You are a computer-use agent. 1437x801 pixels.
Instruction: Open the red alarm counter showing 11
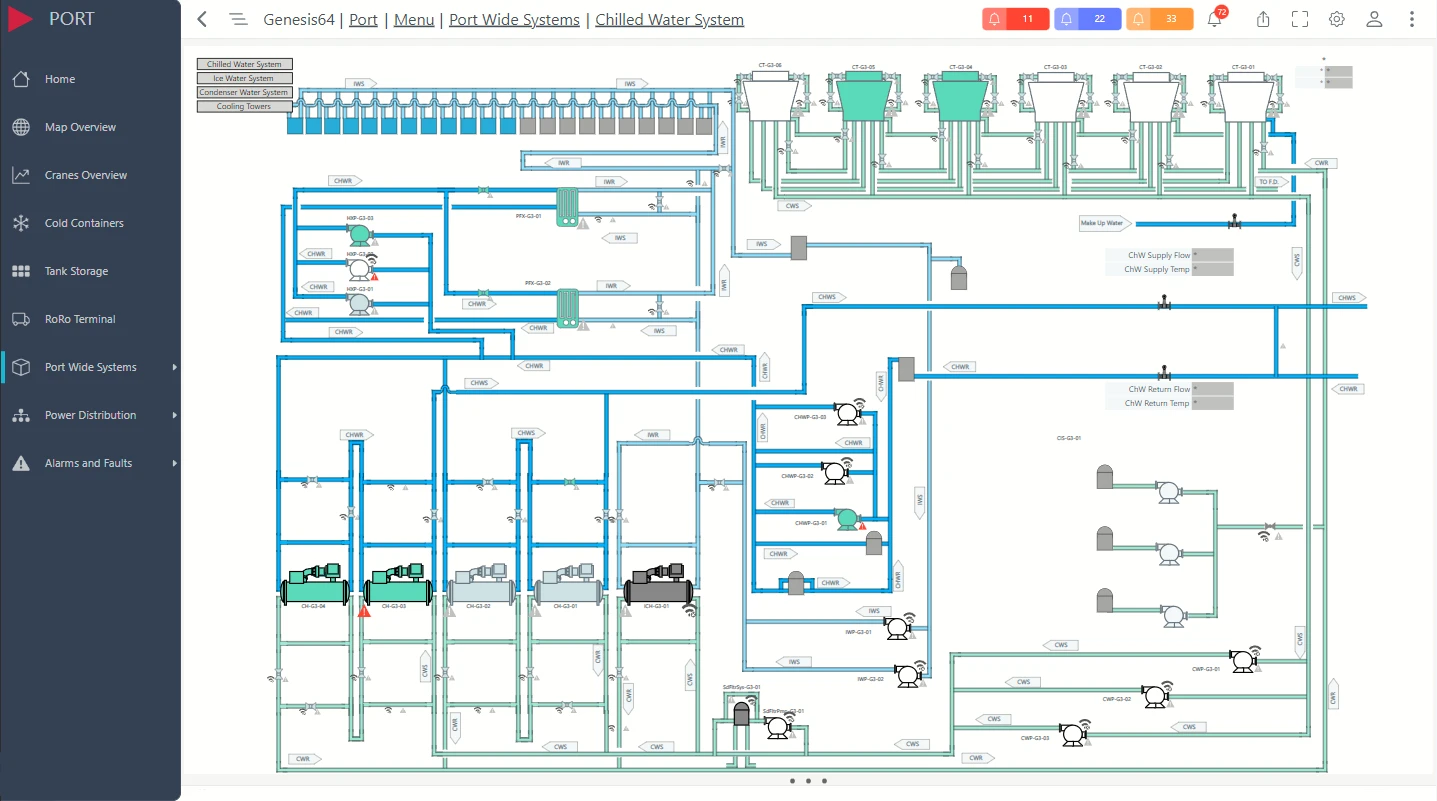pos(1015,19)
